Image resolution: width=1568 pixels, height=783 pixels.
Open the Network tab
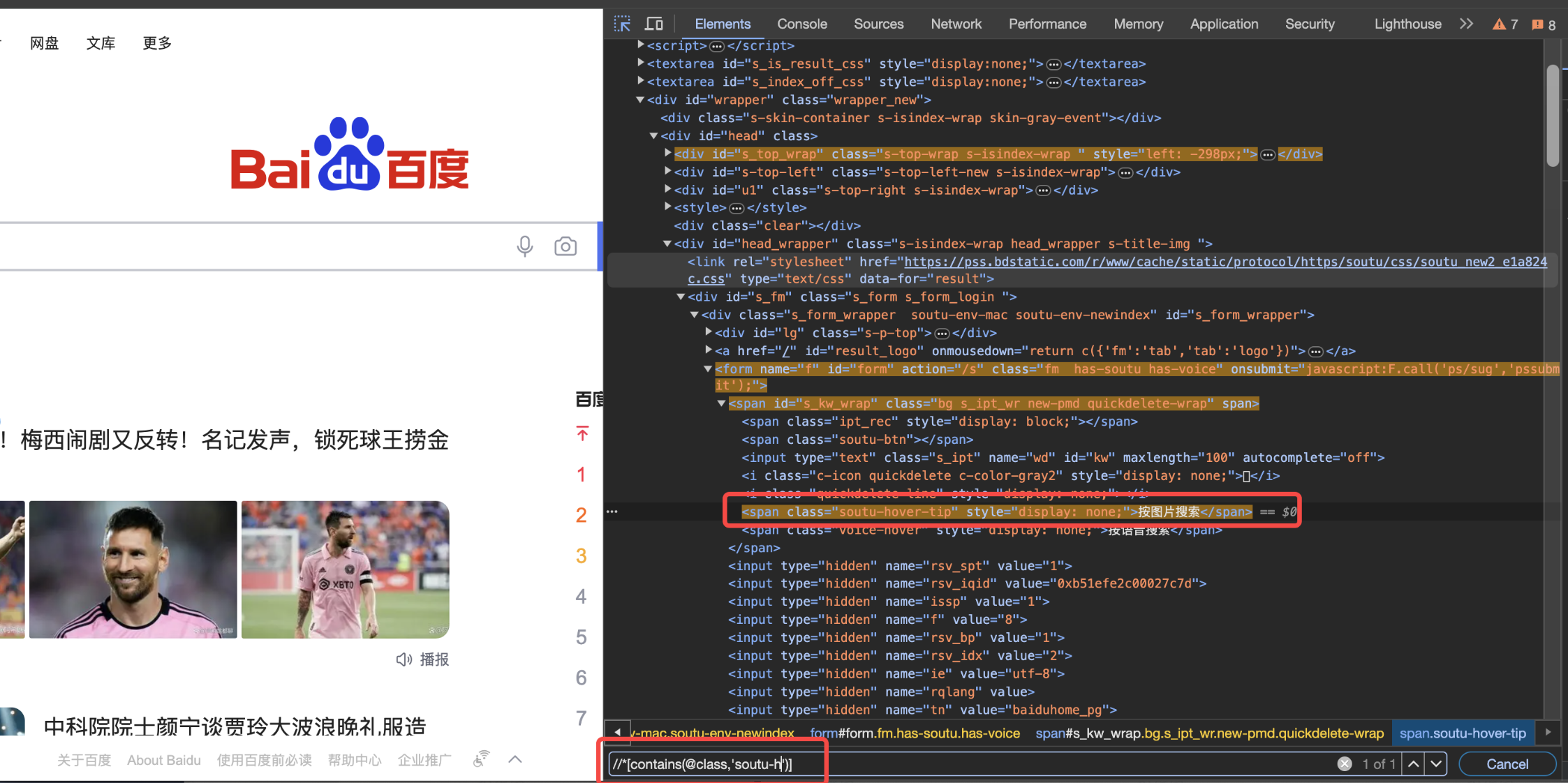(956, 24)
